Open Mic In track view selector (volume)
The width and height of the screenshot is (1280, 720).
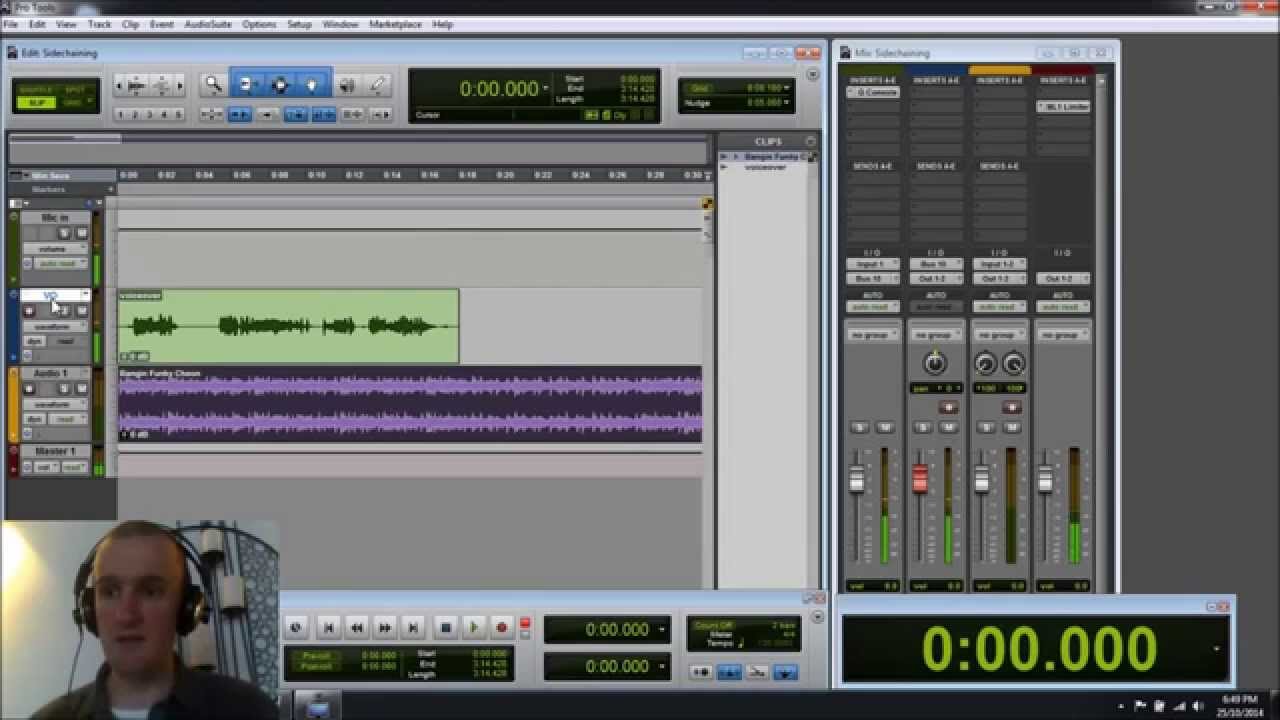(x=55, y=249)
